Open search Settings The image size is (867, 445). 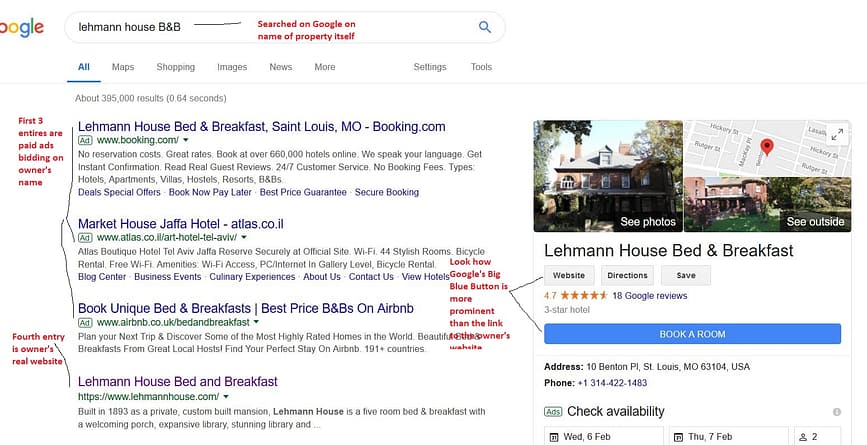coord(430,67)
